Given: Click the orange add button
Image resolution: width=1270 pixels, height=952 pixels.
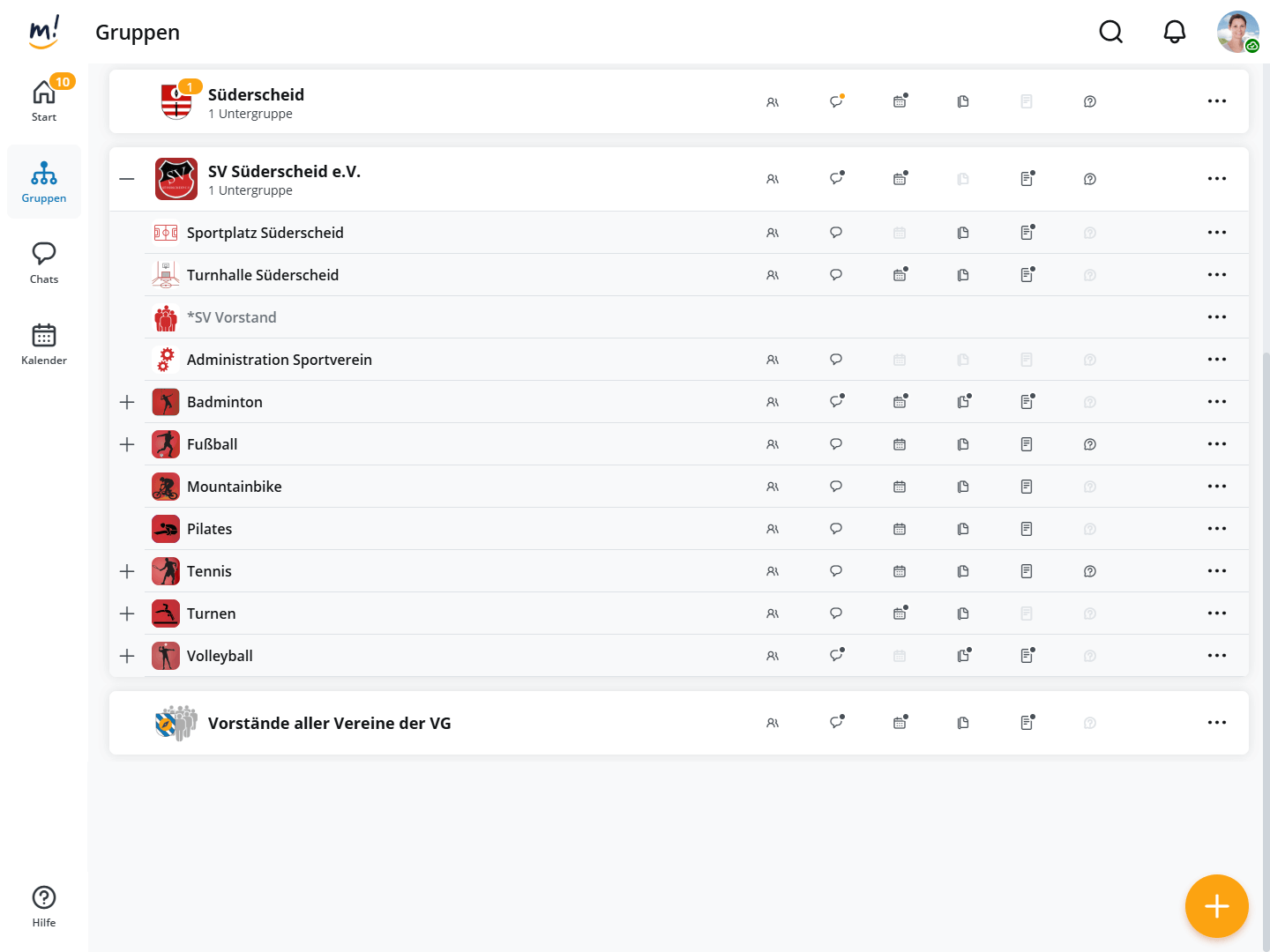Looking at the screenshot, I should (1217, 906).
